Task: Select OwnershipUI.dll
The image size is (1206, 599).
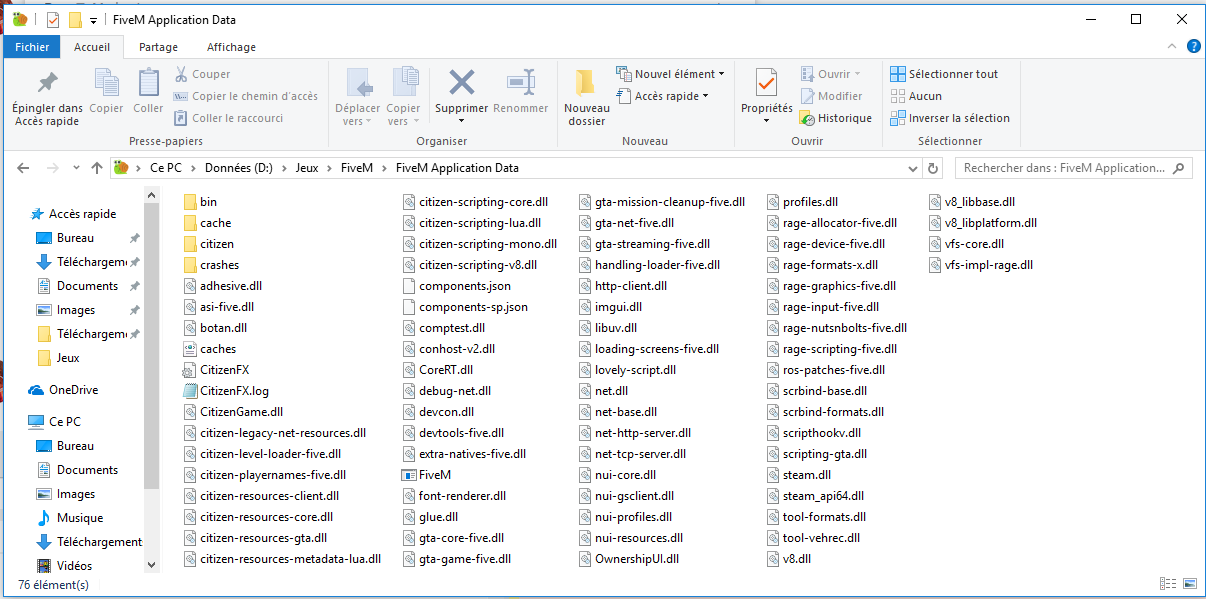Action: (630, 559)
